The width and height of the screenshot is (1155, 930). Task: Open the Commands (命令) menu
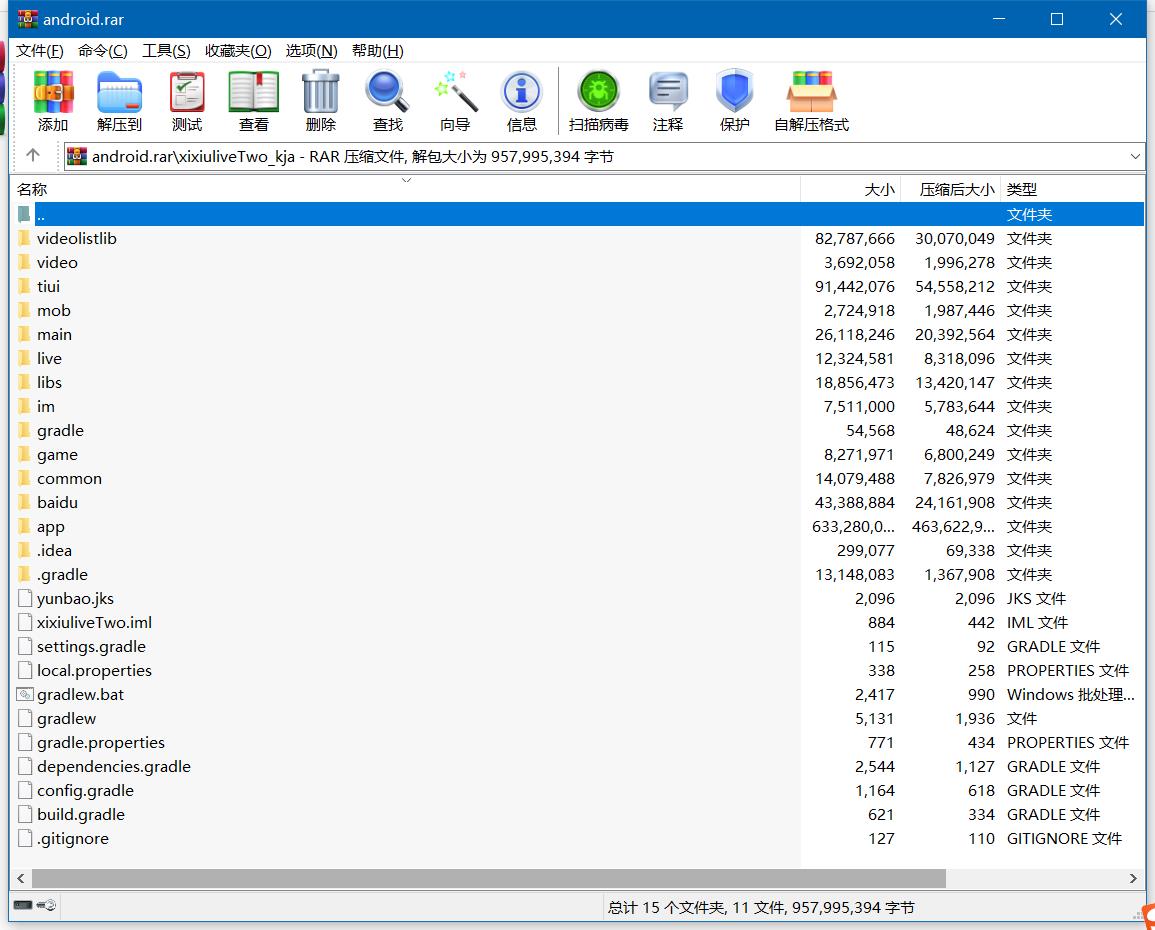click(102, 51)
